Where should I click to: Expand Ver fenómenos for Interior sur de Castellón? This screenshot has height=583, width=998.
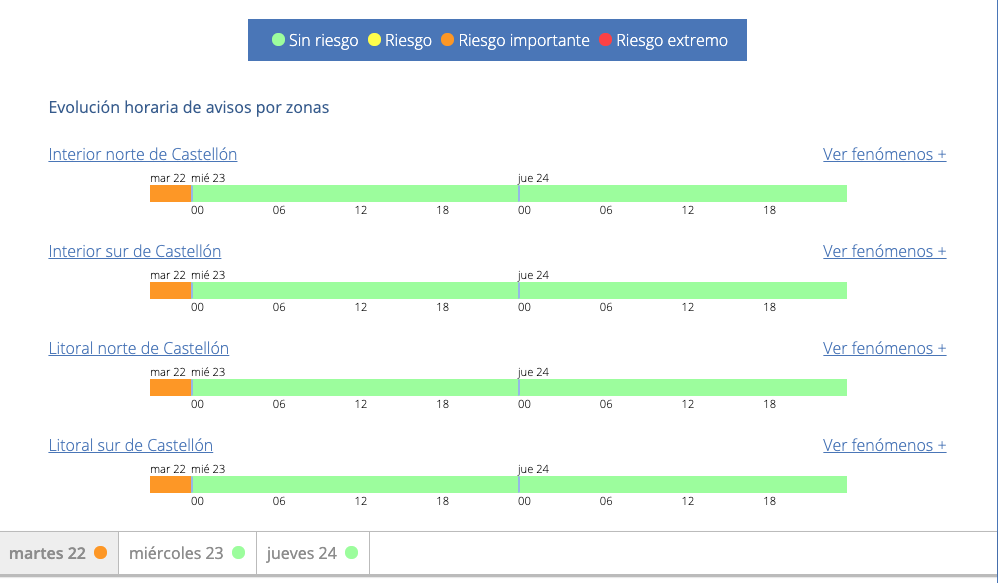point(884,251)
